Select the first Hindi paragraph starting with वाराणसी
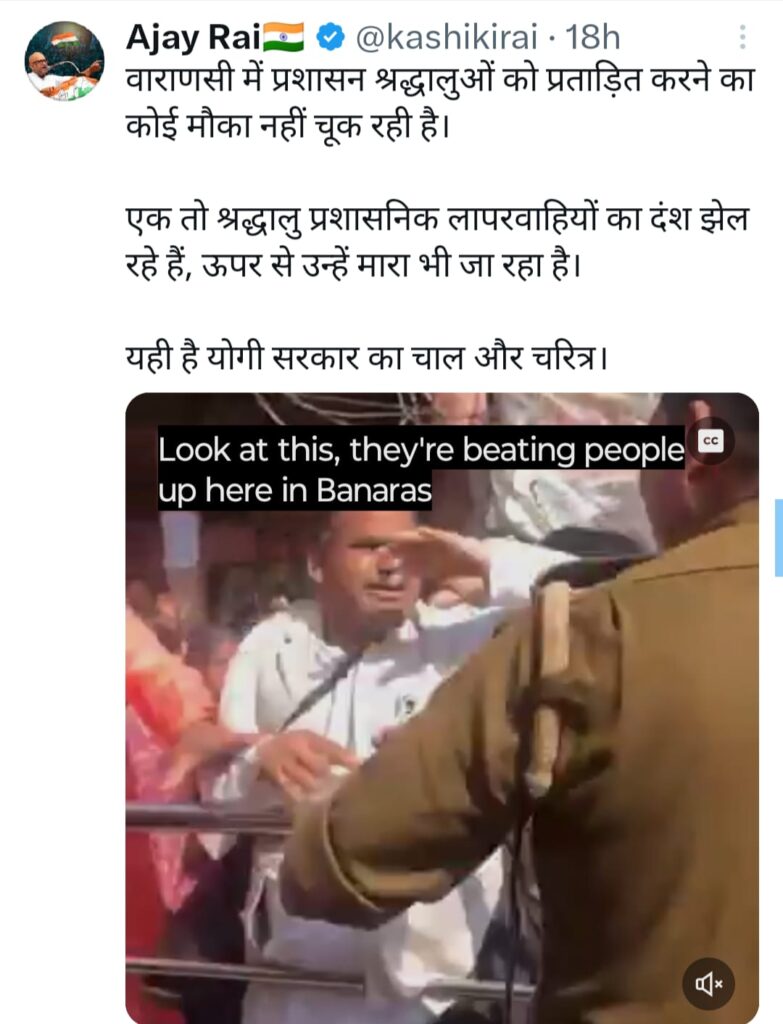 point(441,102)
